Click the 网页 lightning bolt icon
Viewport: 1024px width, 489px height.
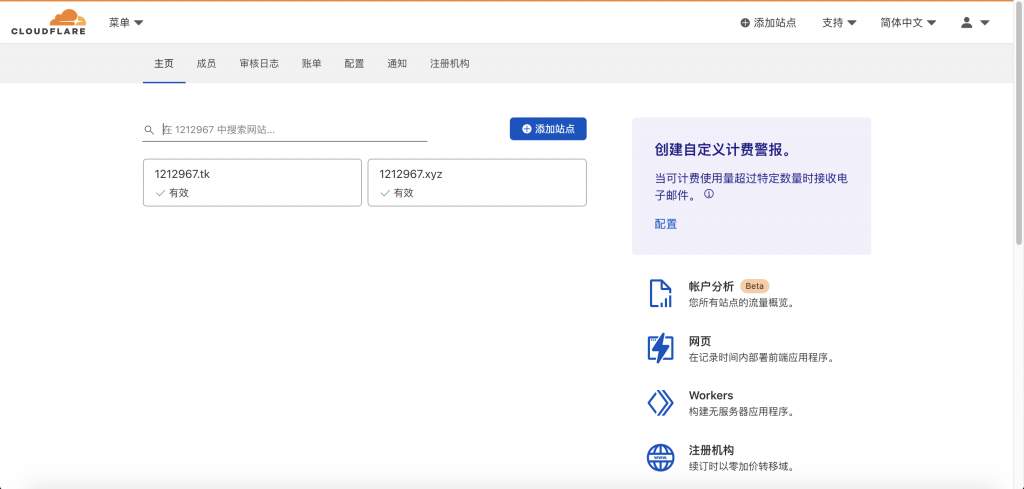[660, 348]
